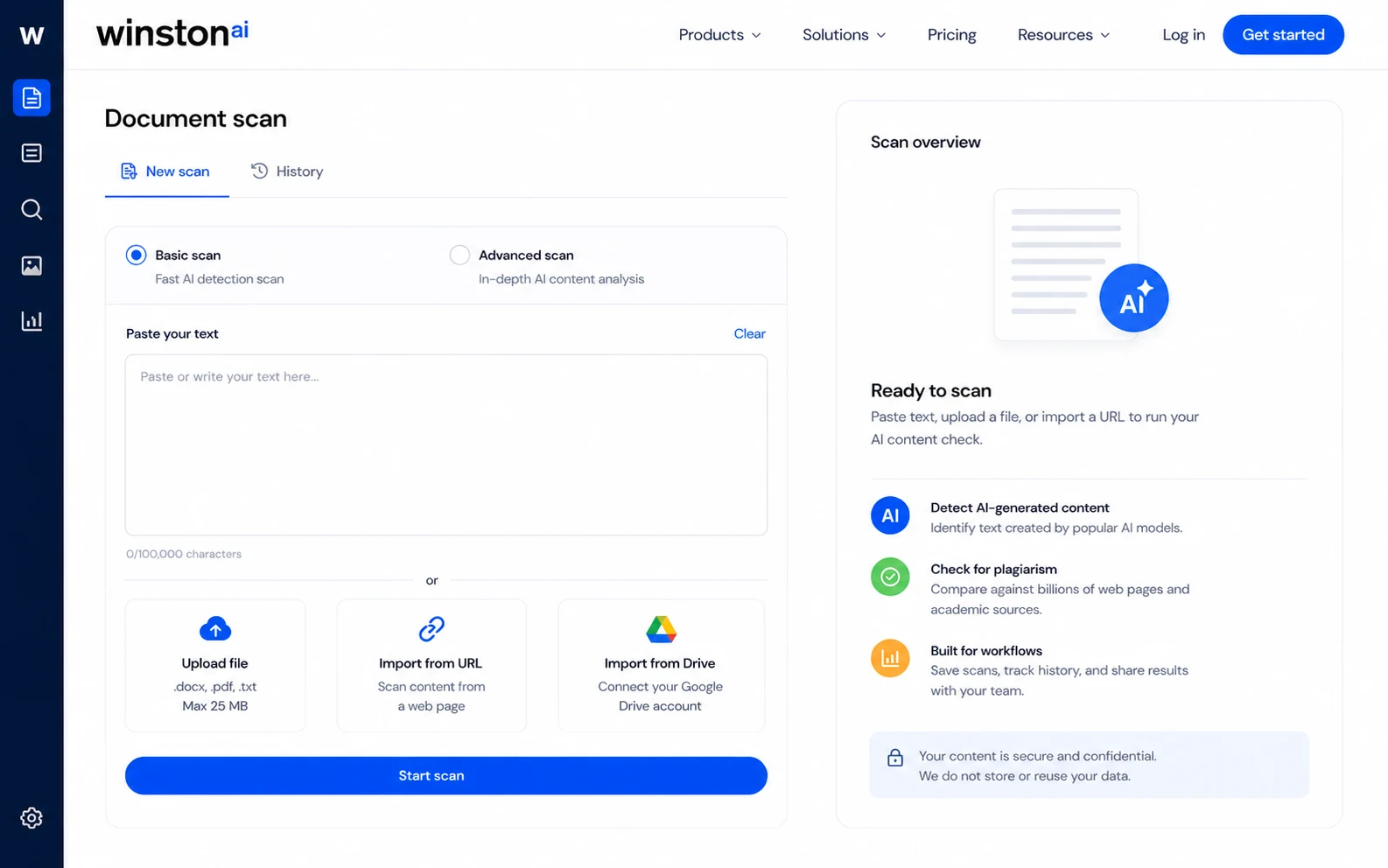Click 'In-depth AI content analysis' description
Image resolution: width=1388 pixels, height=868 pixels.
(x=561, y=279)
